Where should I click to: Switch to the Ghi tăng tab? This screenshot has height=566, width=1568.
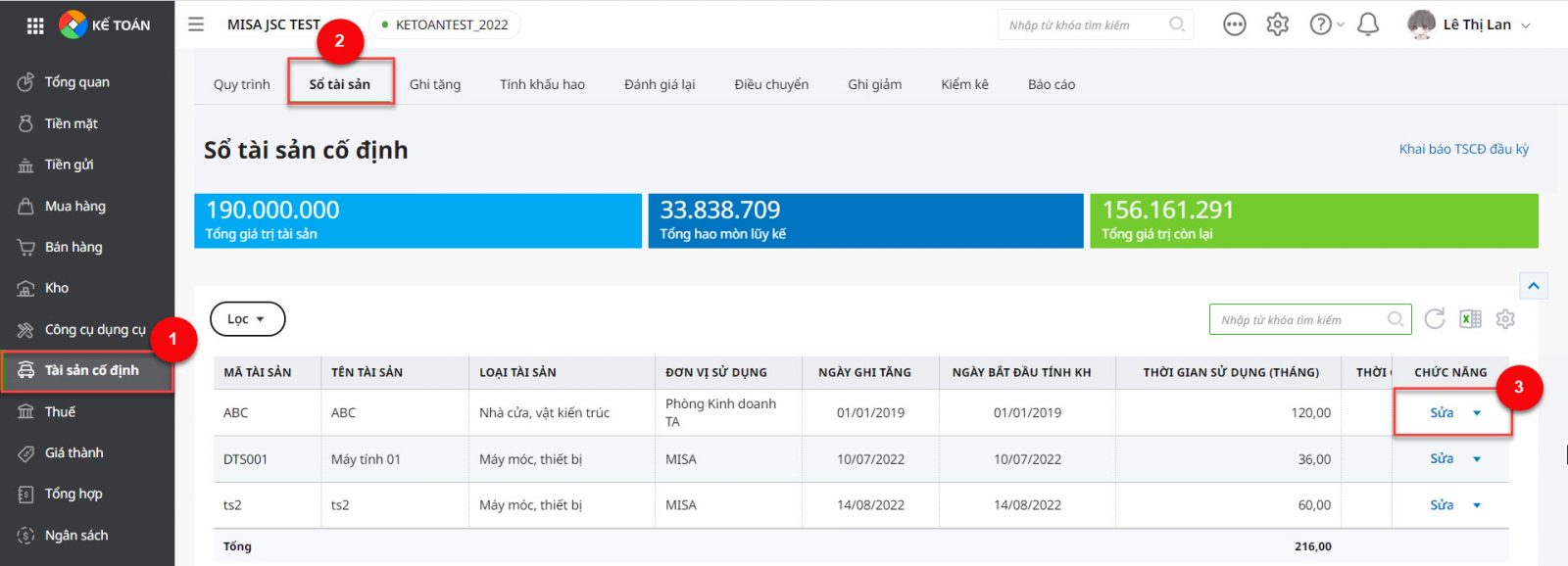pos(434,84)
